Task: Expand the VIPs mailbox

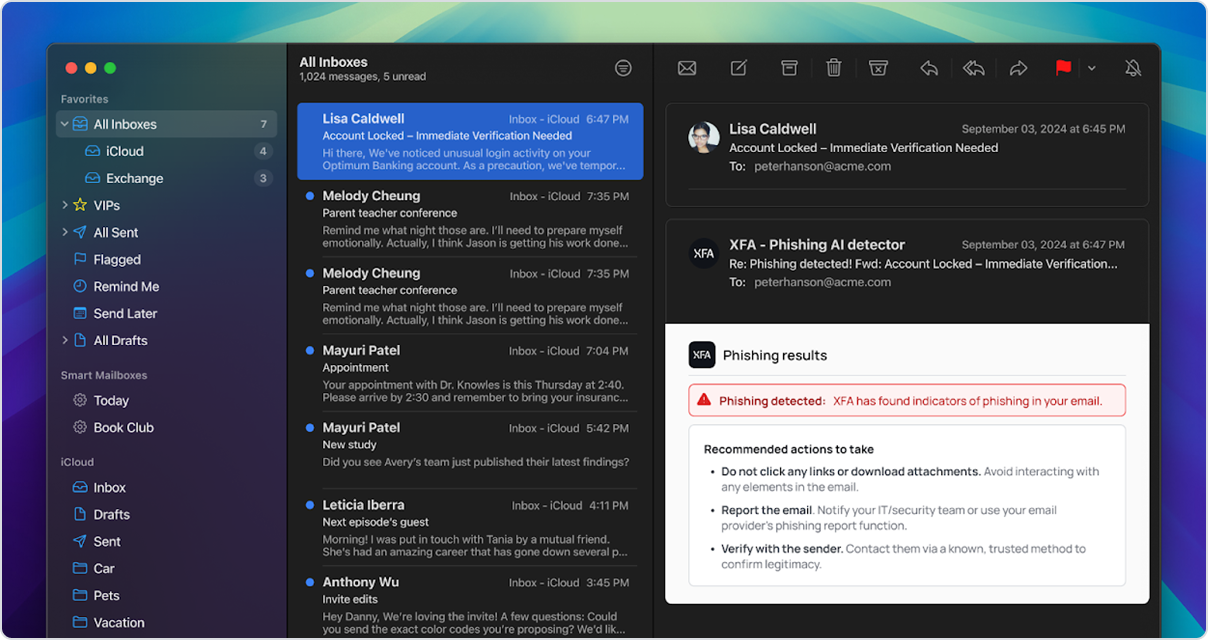Action: pos(65,205)
